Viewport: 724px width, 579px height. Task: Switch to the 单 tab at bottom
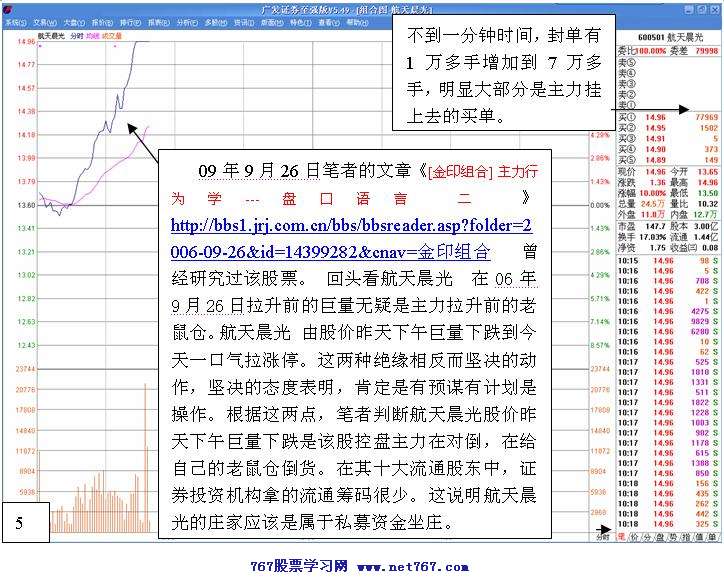(x=712, y=537)
